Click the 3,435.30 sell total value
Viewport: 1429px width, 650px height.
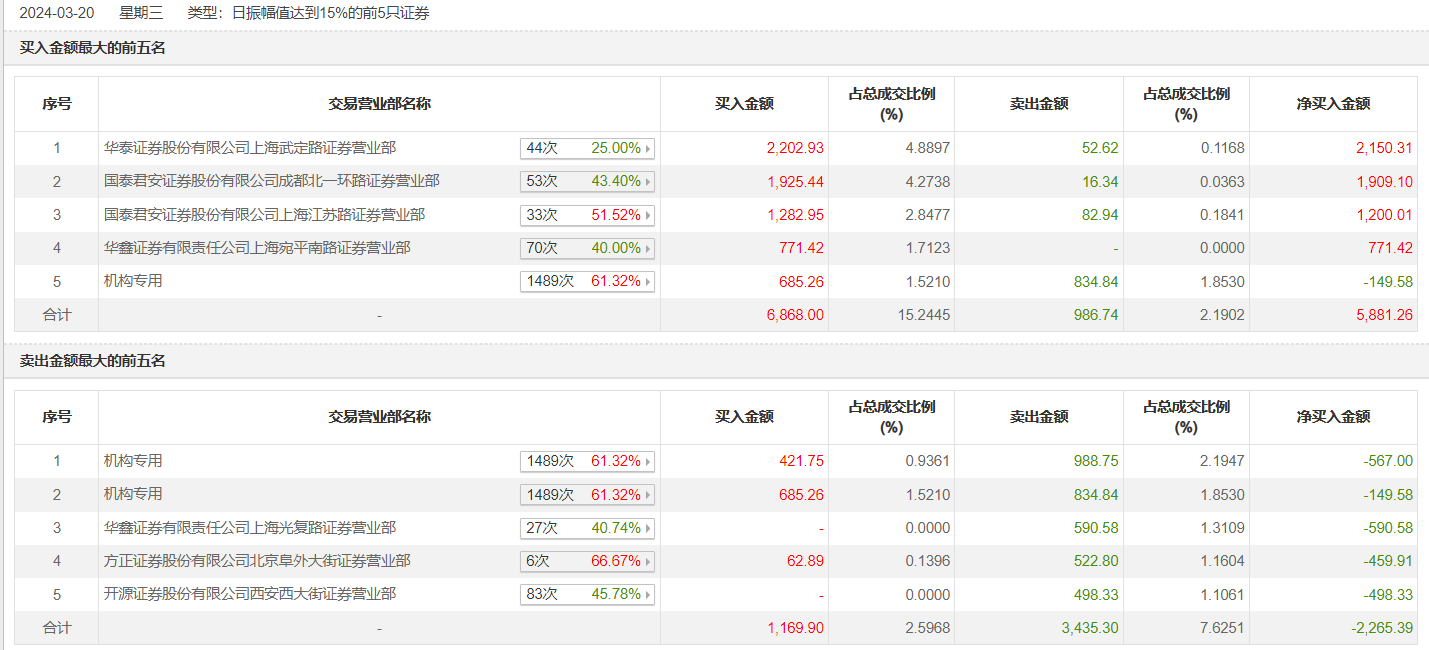click(1090, 628)
